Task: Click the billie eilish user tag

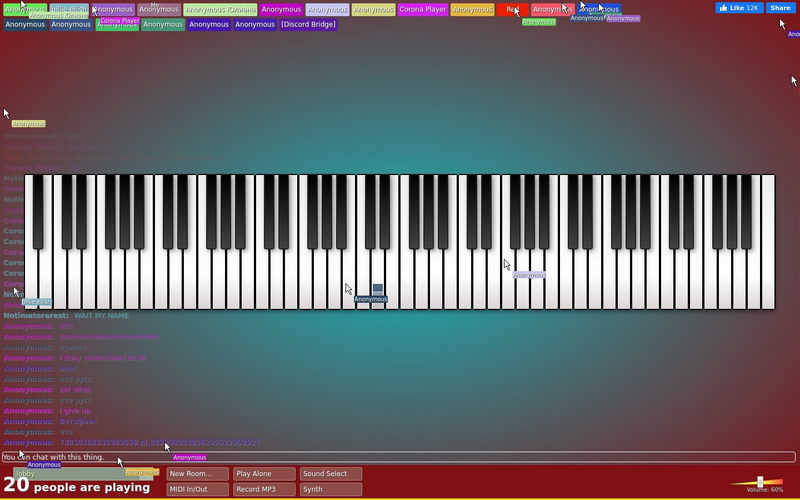Action: (69, 9)
